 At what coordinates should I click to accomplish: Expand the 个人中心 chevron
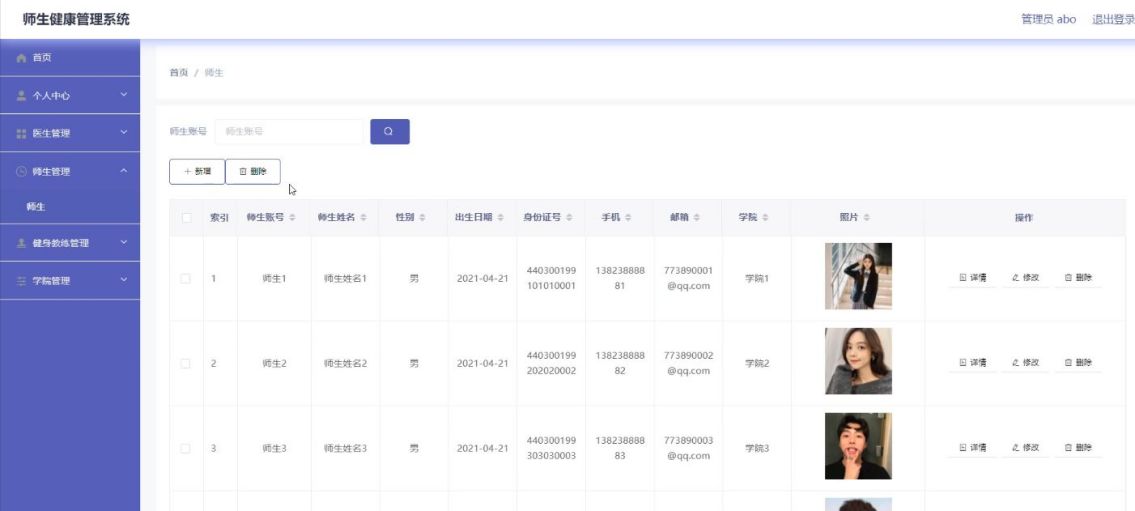(124, 95)
